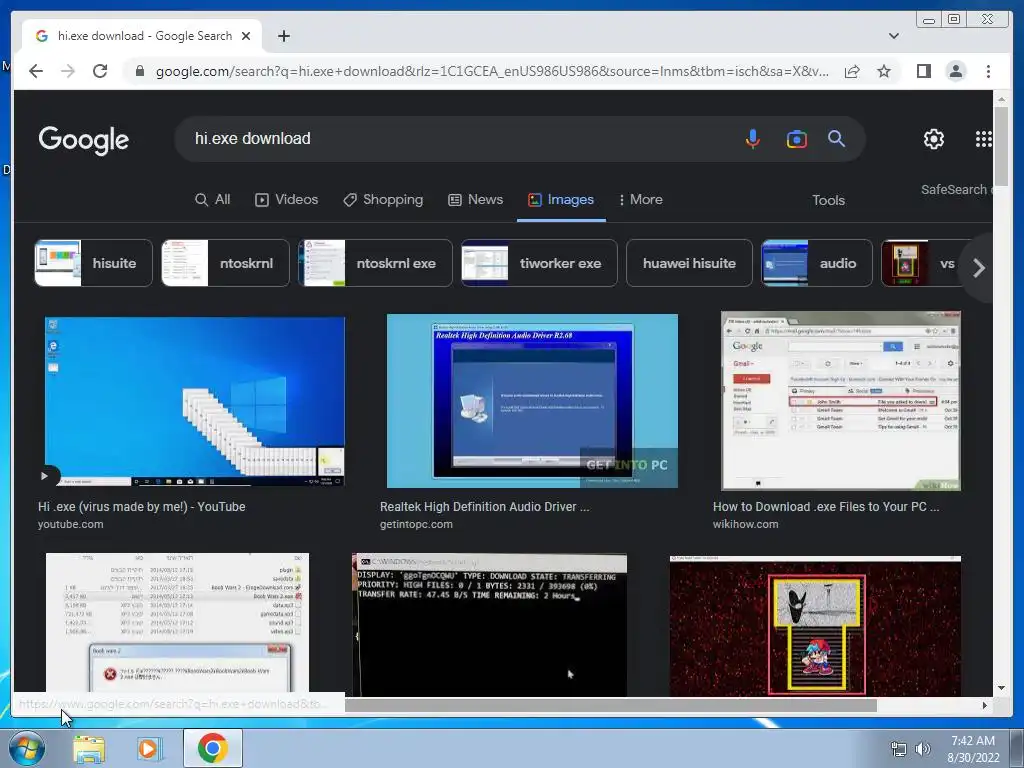Open the Windows Start button
This screenshot has height=768, width=1024.
pos(27,748)
